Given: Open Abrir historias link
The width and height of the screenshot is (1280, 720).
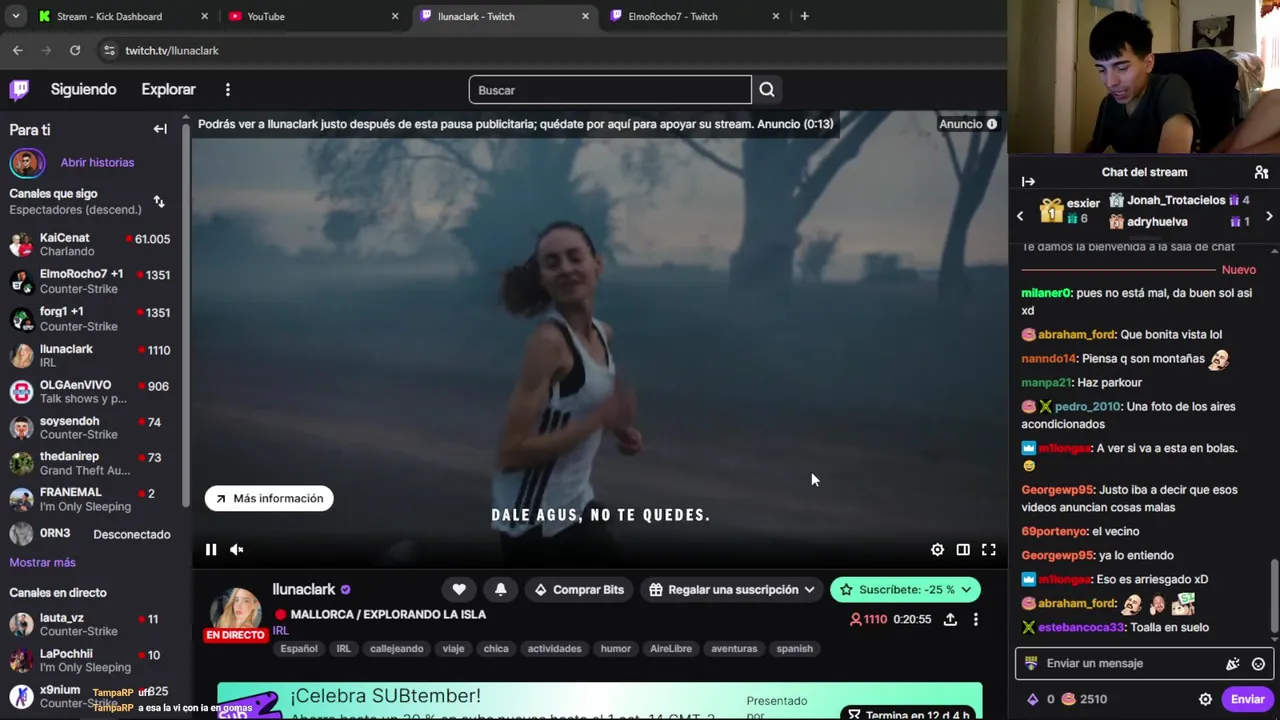Looking at the screenshot, I should [97, 162].
